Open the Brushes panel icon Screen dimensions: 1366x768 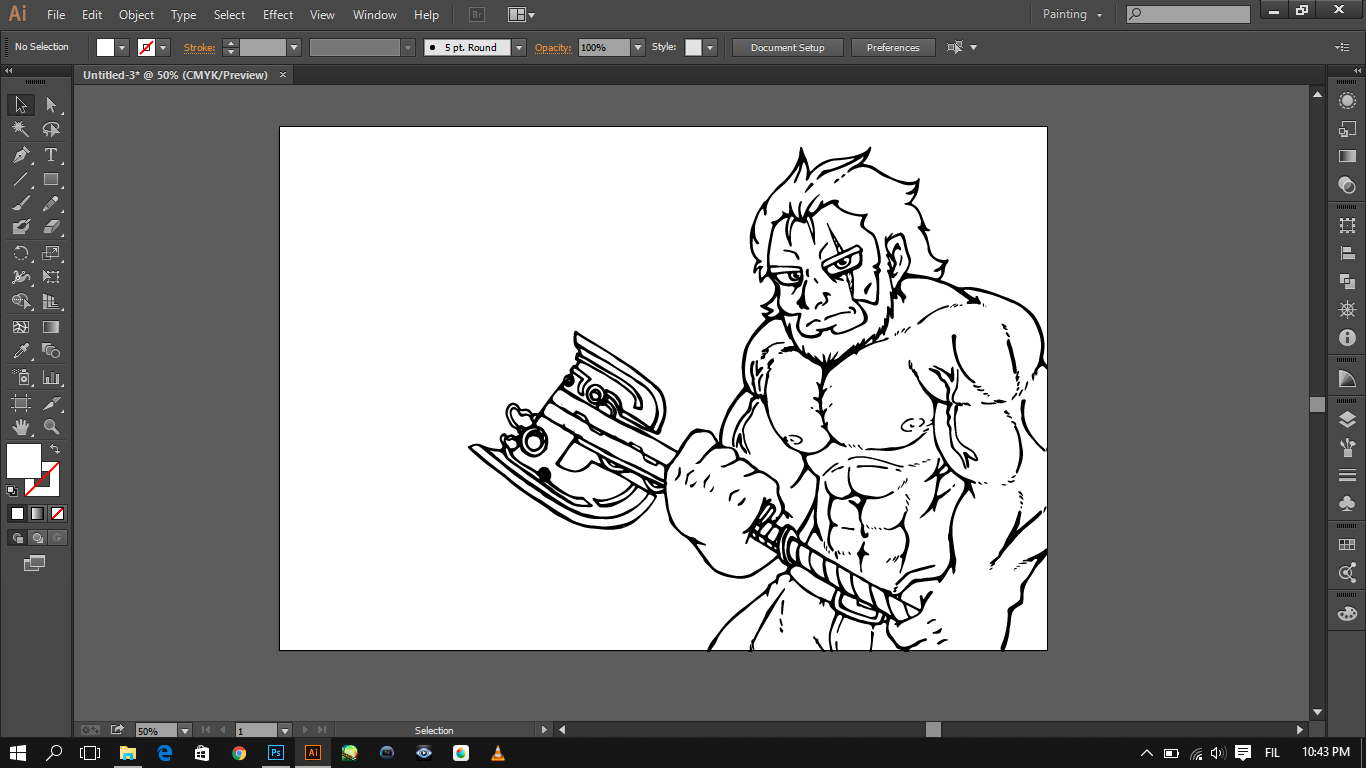(1347, 448)
